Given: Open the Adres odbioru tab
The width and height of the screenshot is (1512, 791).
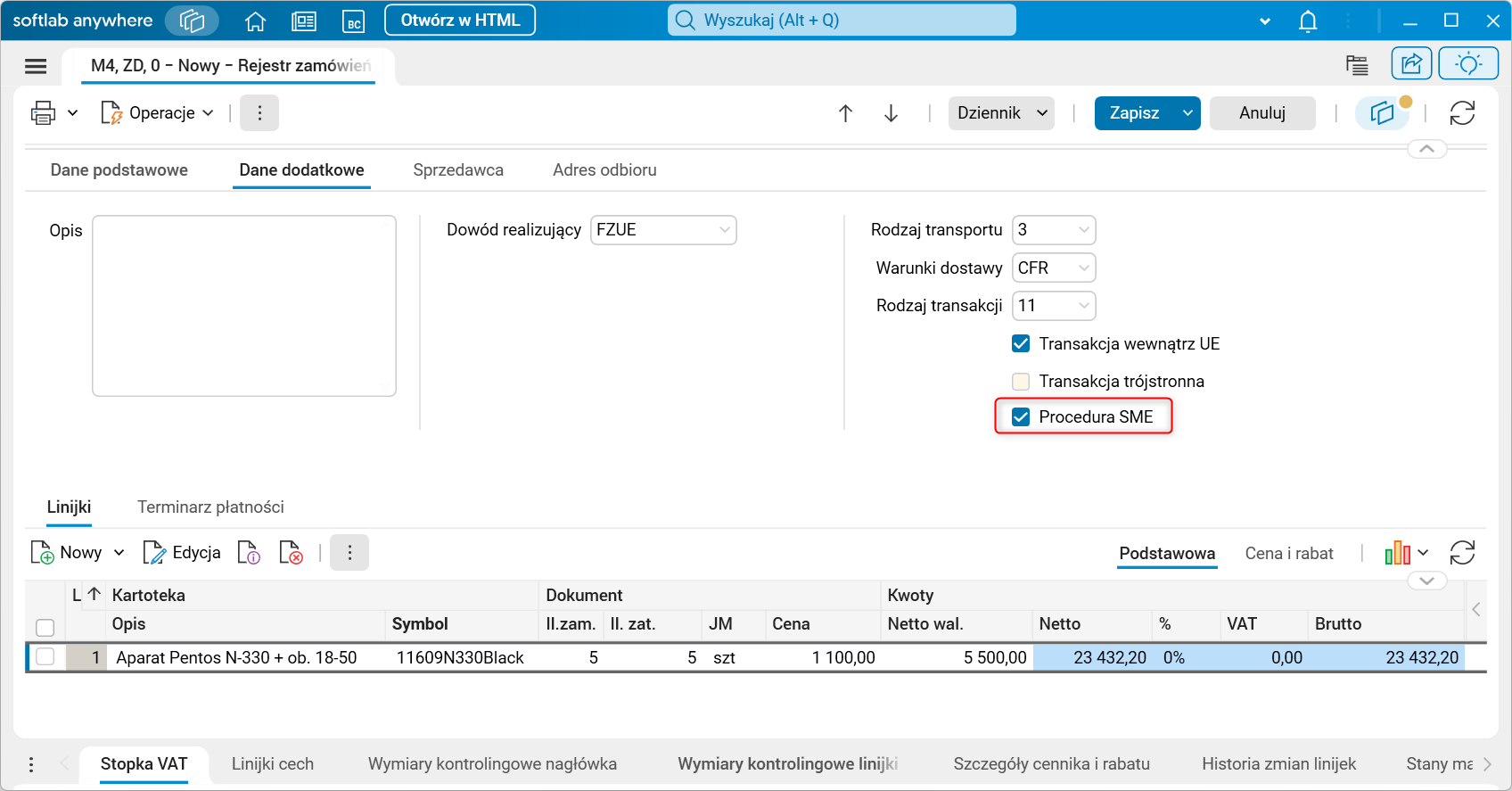Looking at the screenshot, I should click(x=604, y=170).
